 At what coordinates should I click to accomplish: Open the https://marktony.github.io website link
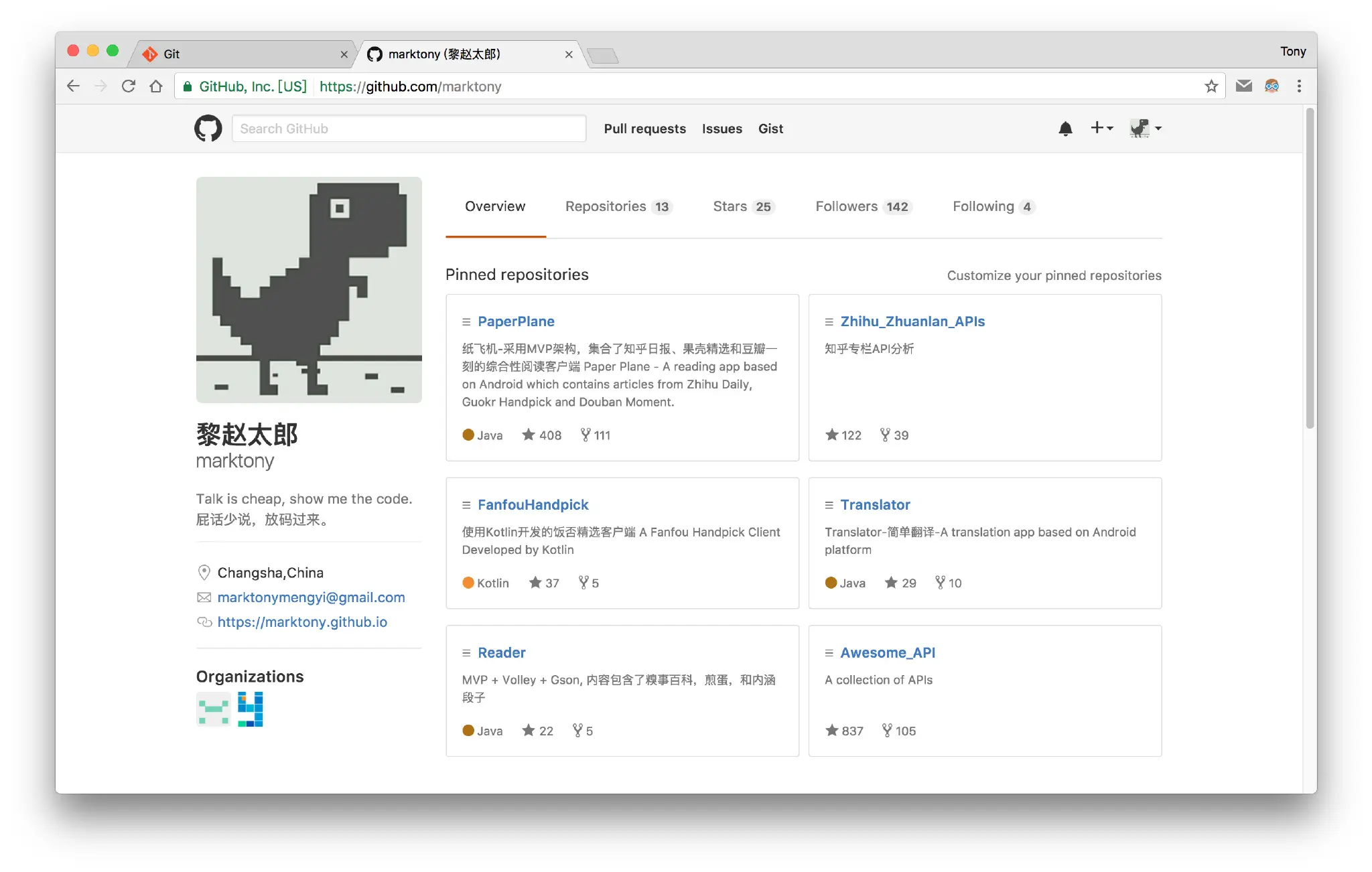[x=302, y=622]
